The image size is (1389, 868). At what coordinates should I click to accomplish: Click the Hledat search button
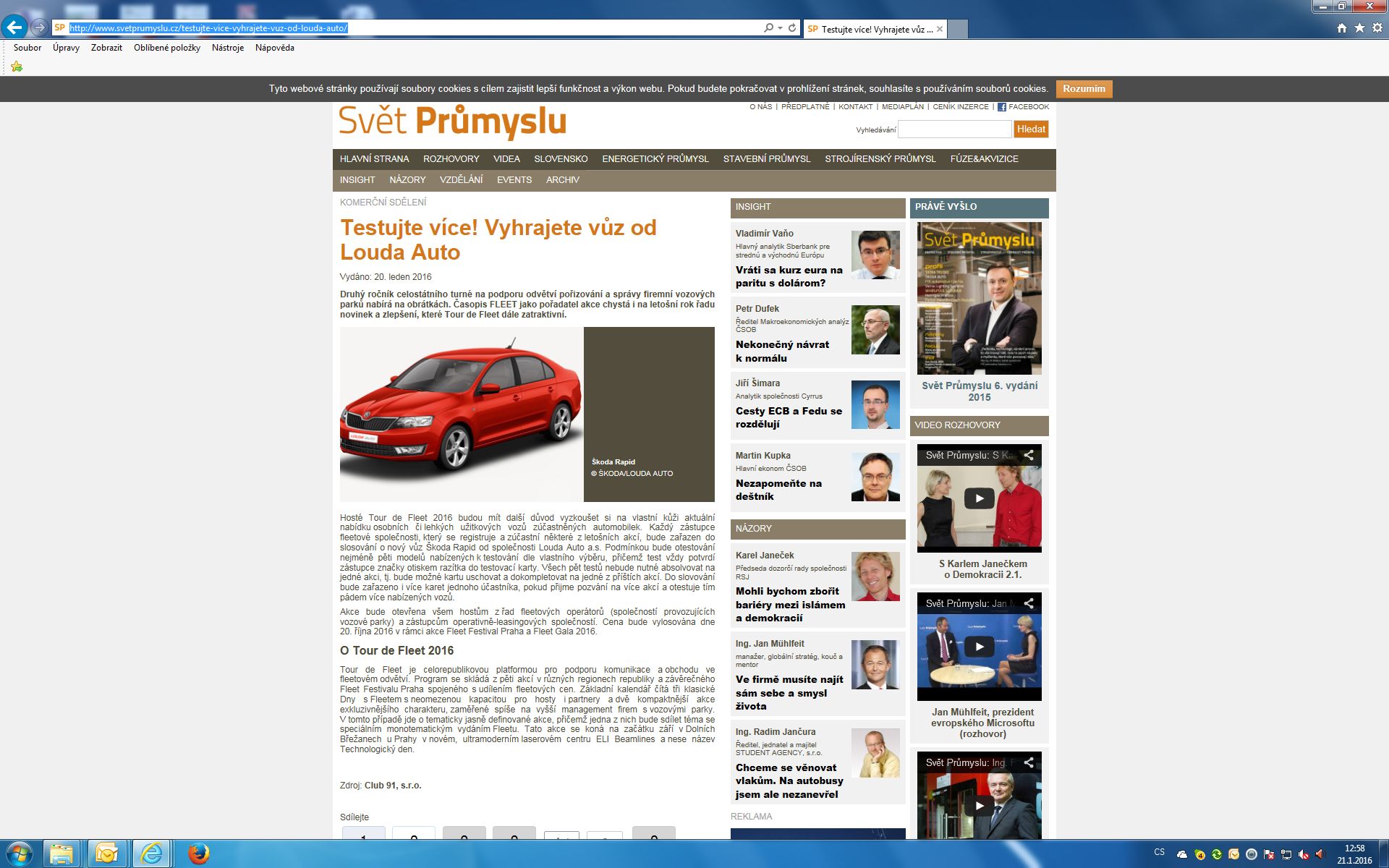coord(1031,129)
